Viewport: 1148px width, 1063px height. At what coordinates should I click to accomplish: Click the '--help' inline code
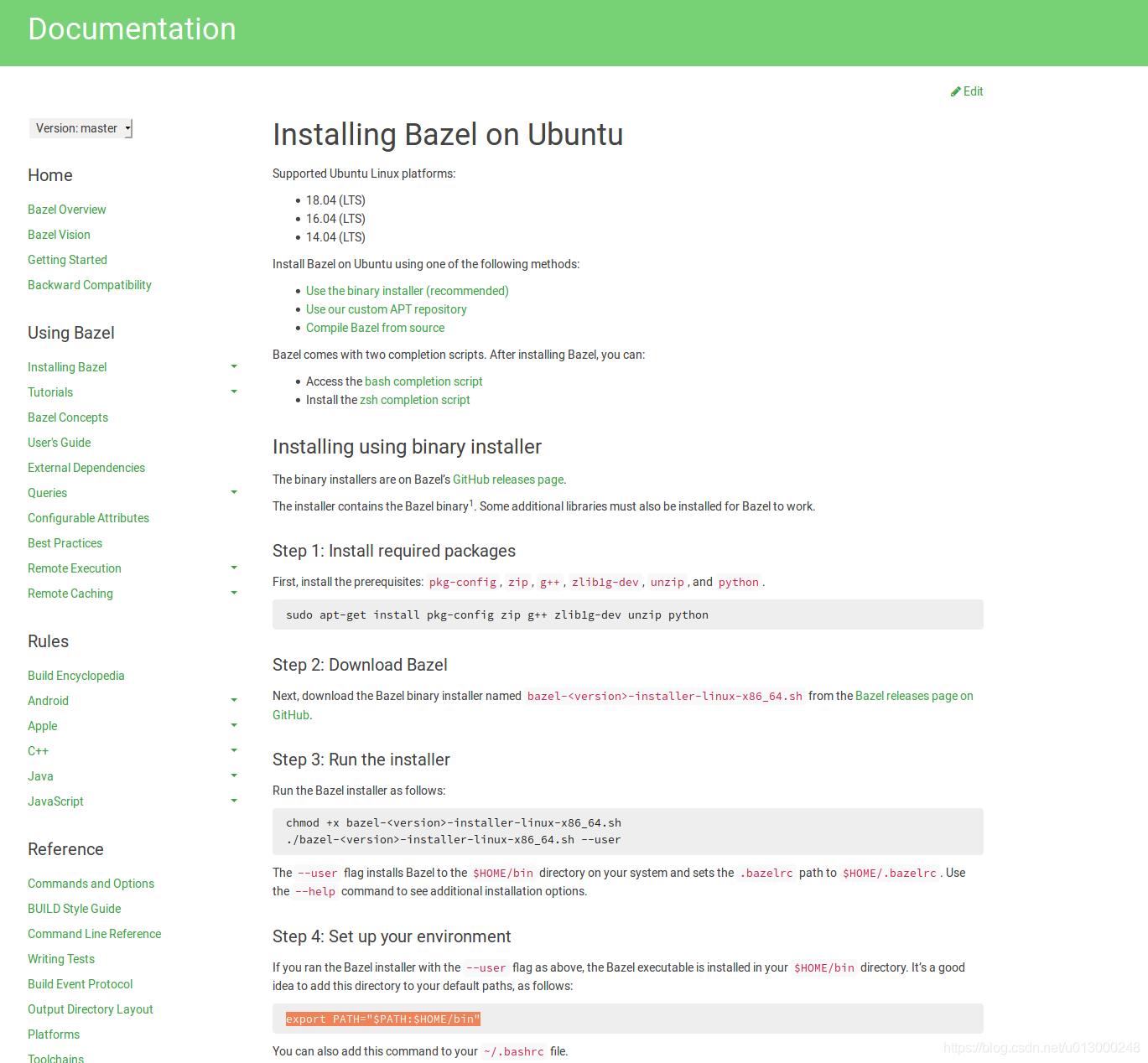315,891
